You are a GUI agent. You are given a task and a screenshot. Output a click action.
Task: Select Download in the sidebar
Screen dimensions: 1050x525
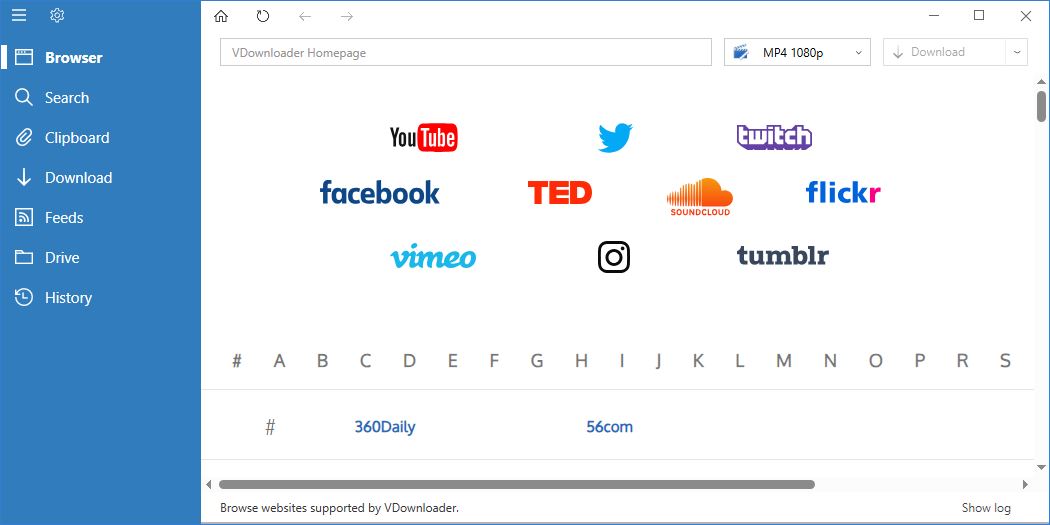click(100, 177)
